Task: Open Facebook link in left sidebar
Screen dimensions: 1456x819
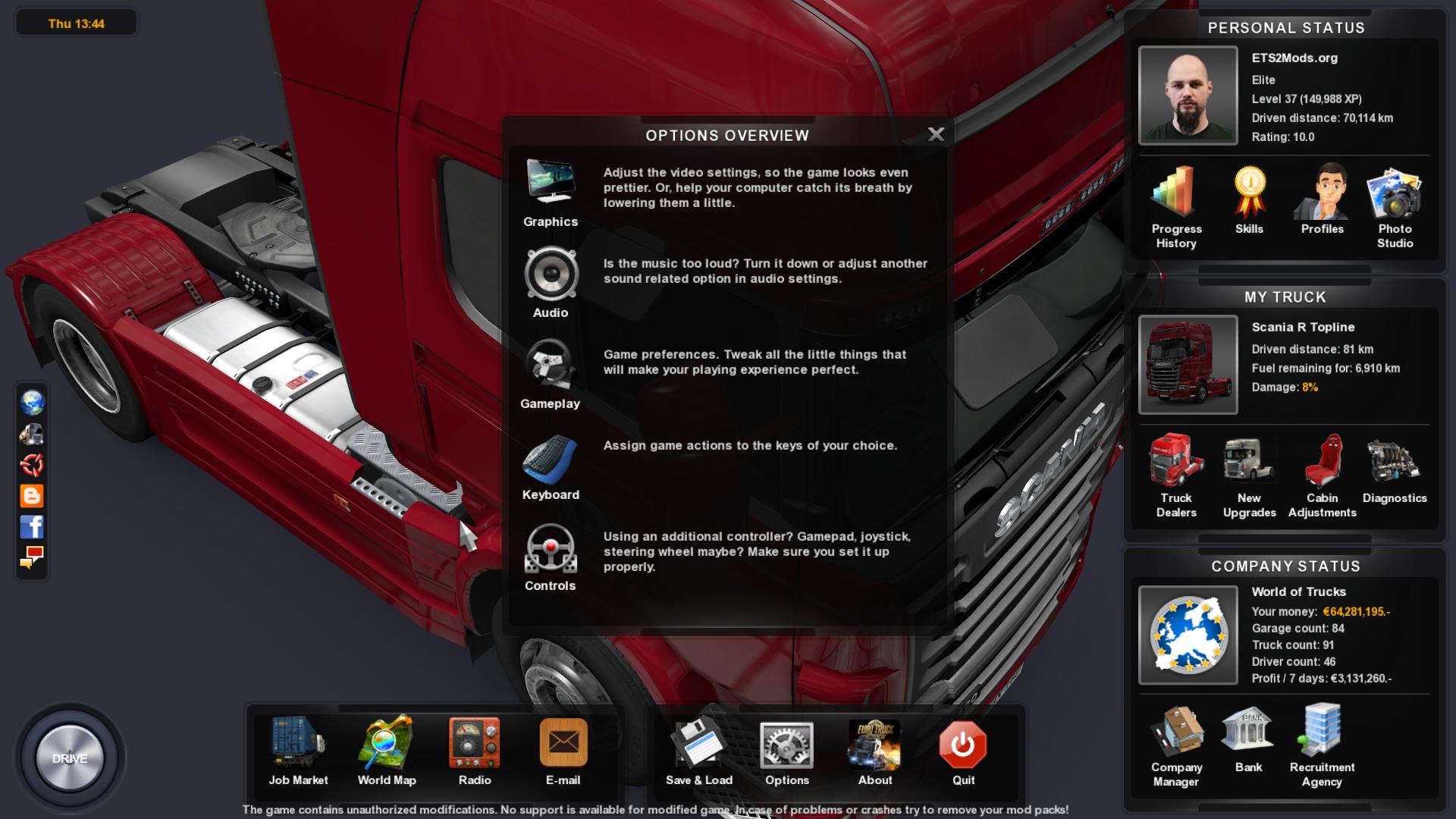Action: [x=32, y=526]
